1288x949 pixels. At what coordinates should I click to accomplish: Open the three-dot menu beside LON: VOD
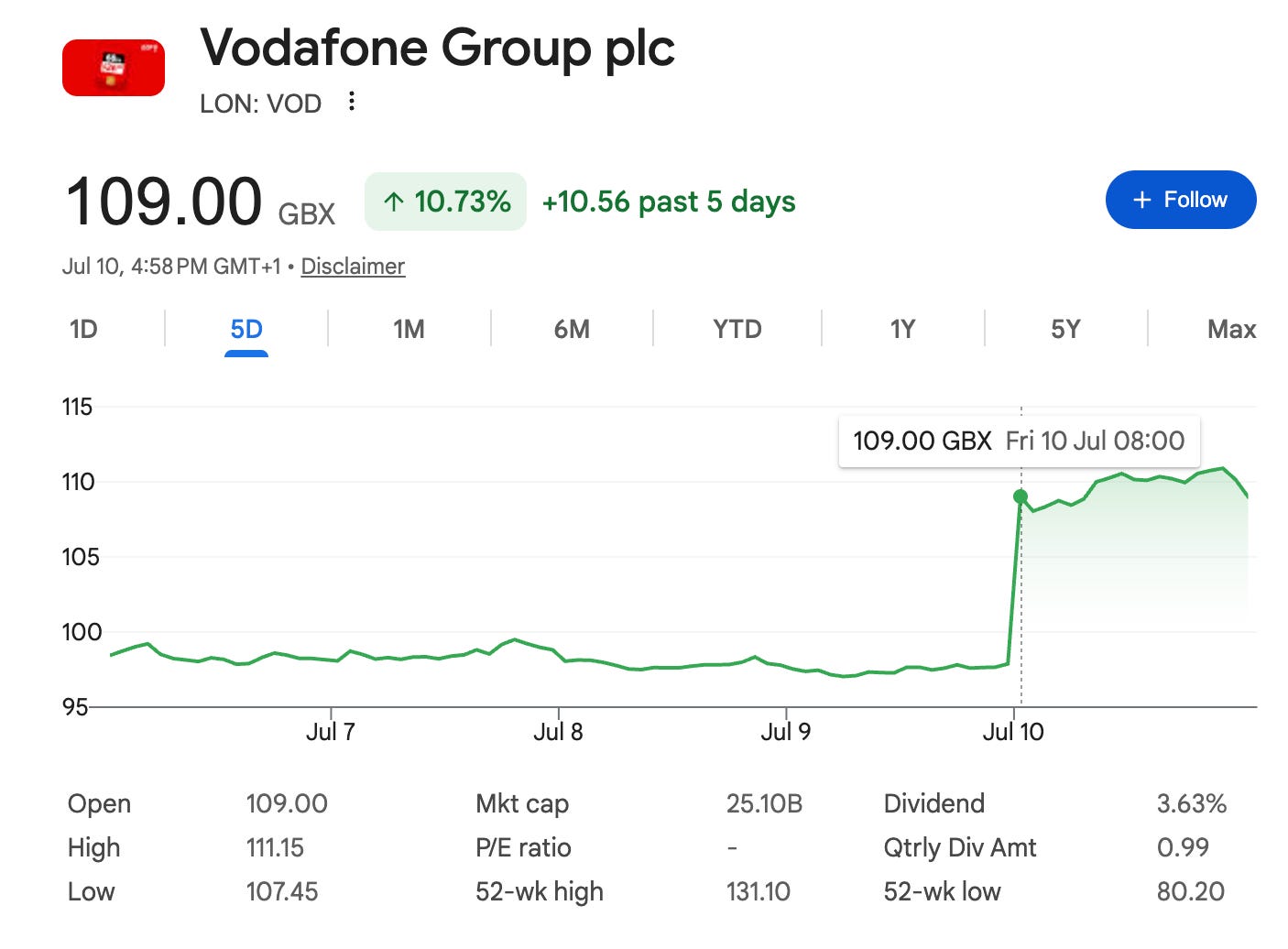[352, 102]
